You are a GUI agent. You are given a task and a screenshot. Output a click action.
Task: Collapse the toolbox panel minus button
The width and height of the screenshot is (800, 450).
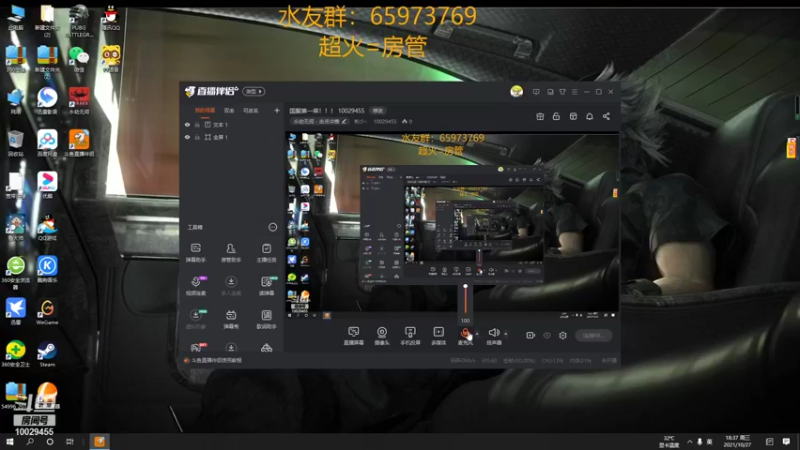pyautogui.click(x=272, y=227)
